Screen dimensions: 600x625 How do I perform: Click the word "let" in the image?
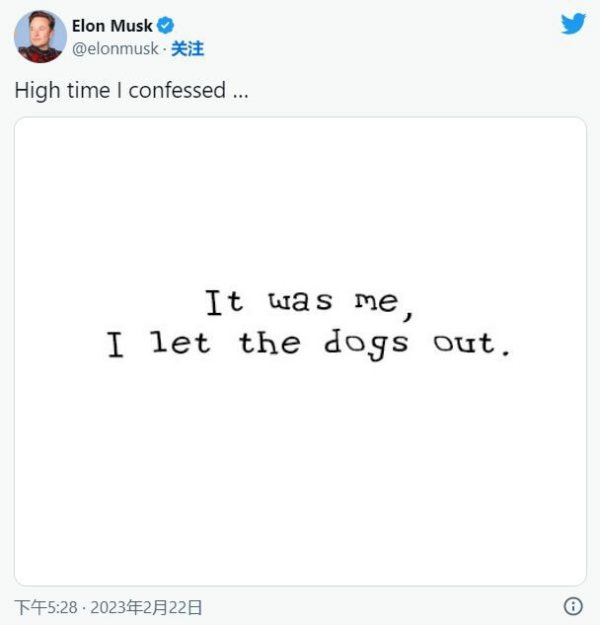(181, 344)
